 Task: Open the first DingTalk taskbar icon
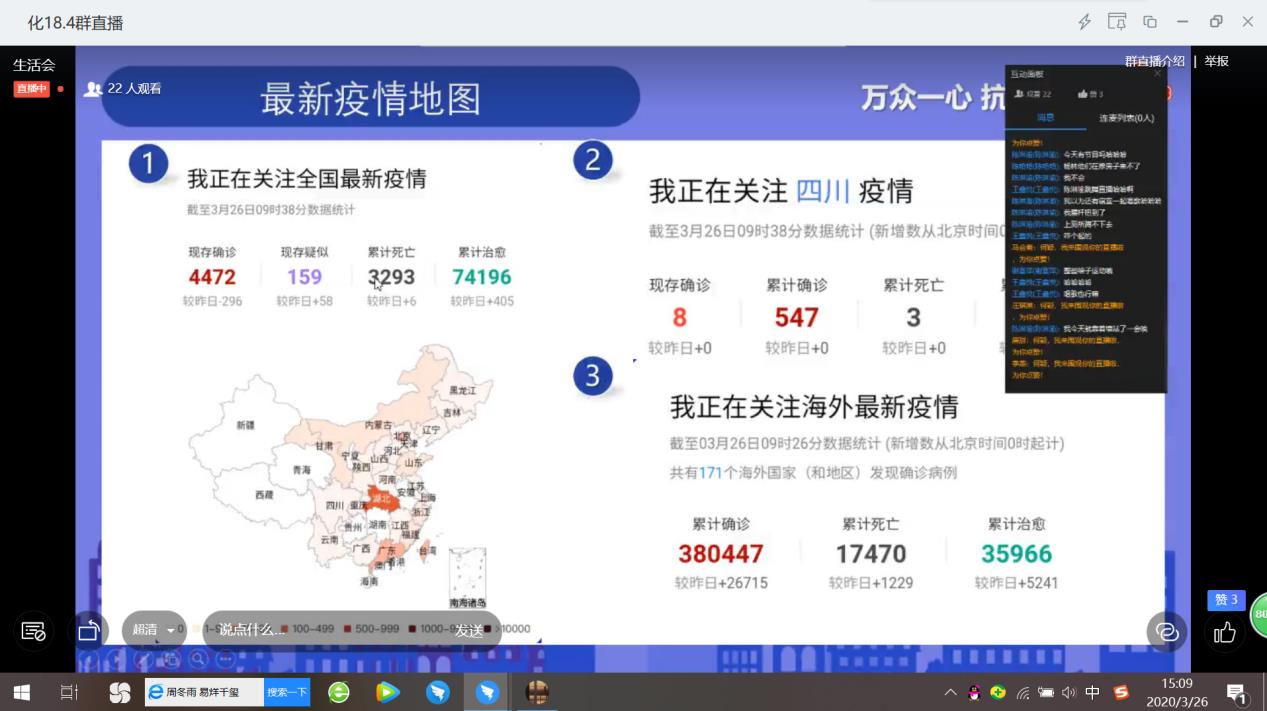click(x=438, y=692)
